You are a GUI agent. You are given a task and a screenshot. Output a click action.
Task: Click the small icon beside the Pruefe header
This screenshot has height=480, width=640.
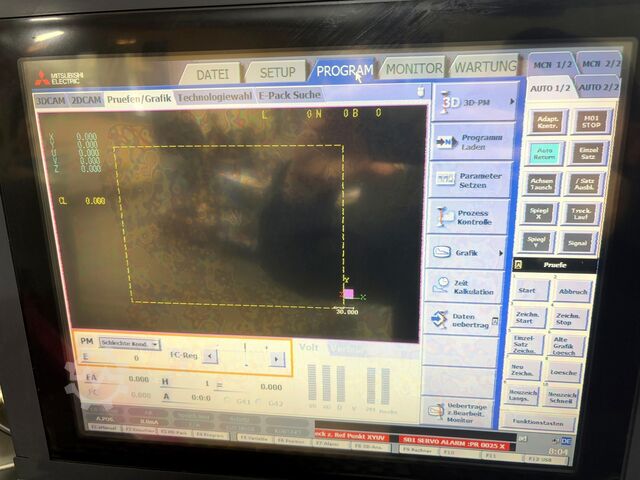pos(518,265)
